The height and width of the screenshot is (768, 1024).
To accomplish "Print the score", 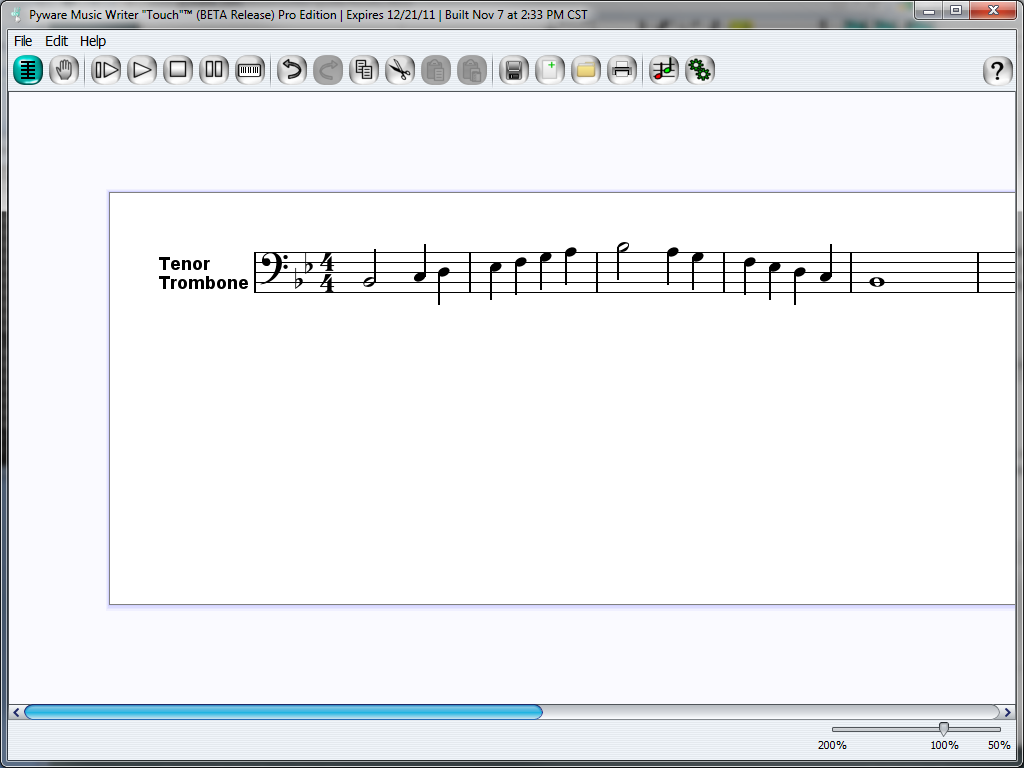I will (622, 70).
